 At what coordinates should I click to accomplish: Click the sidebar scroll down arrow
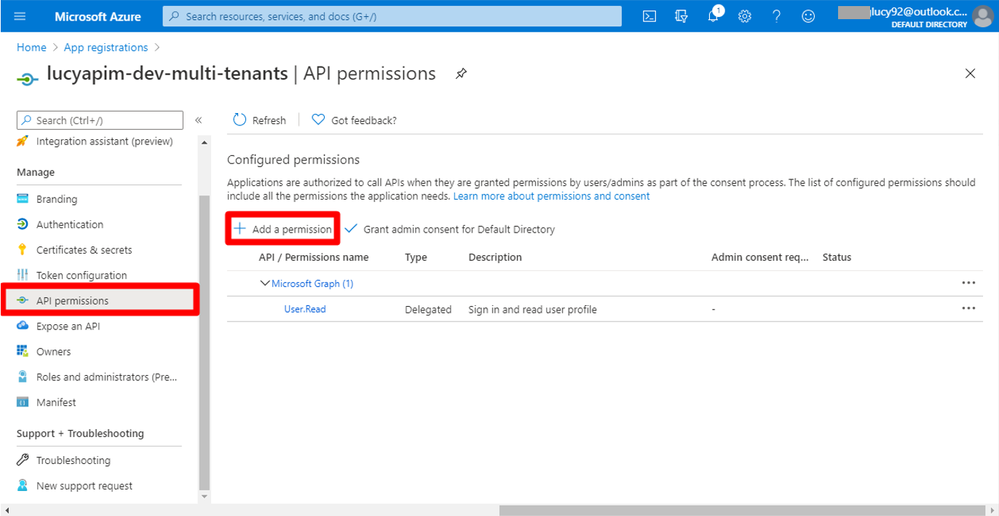204,496
